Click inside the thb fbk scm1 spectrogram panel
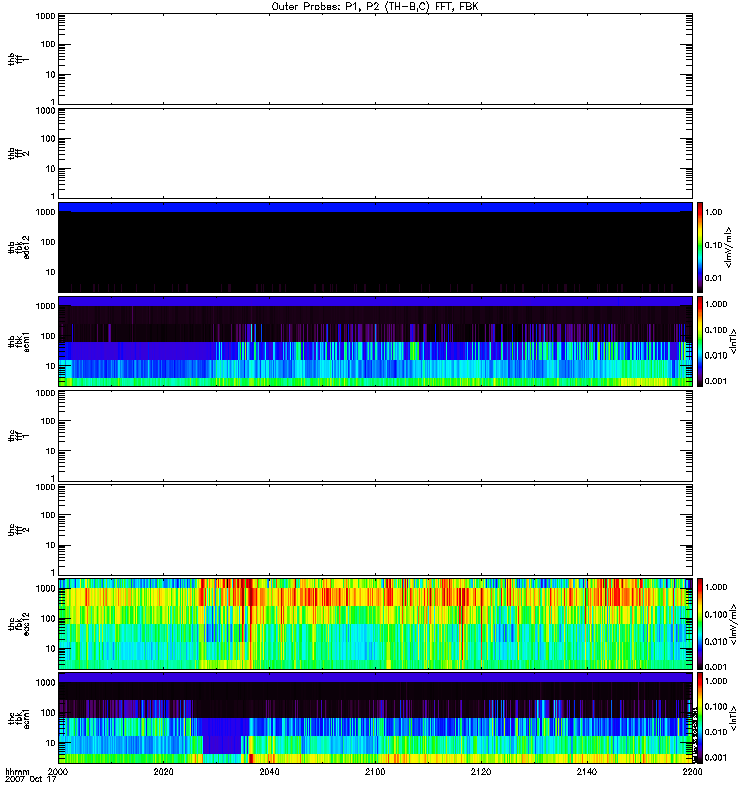750x800 pixels. pyautogui.click(x=375, y=342)
